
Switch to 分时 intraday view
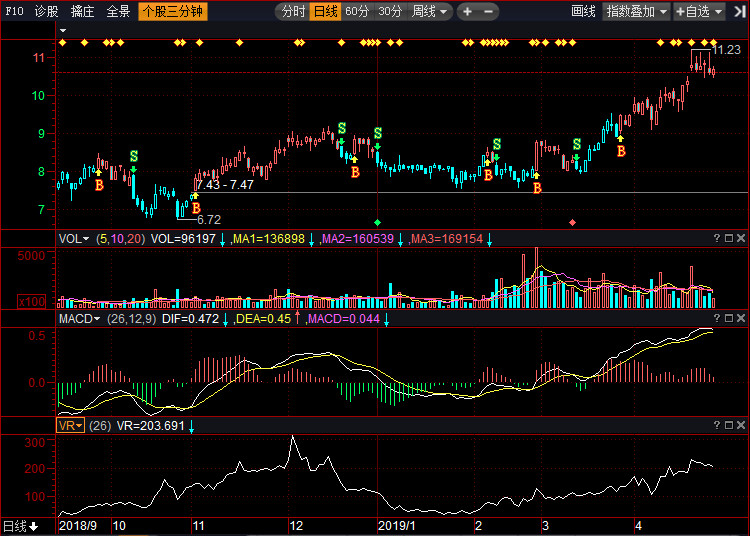(292, 12)
